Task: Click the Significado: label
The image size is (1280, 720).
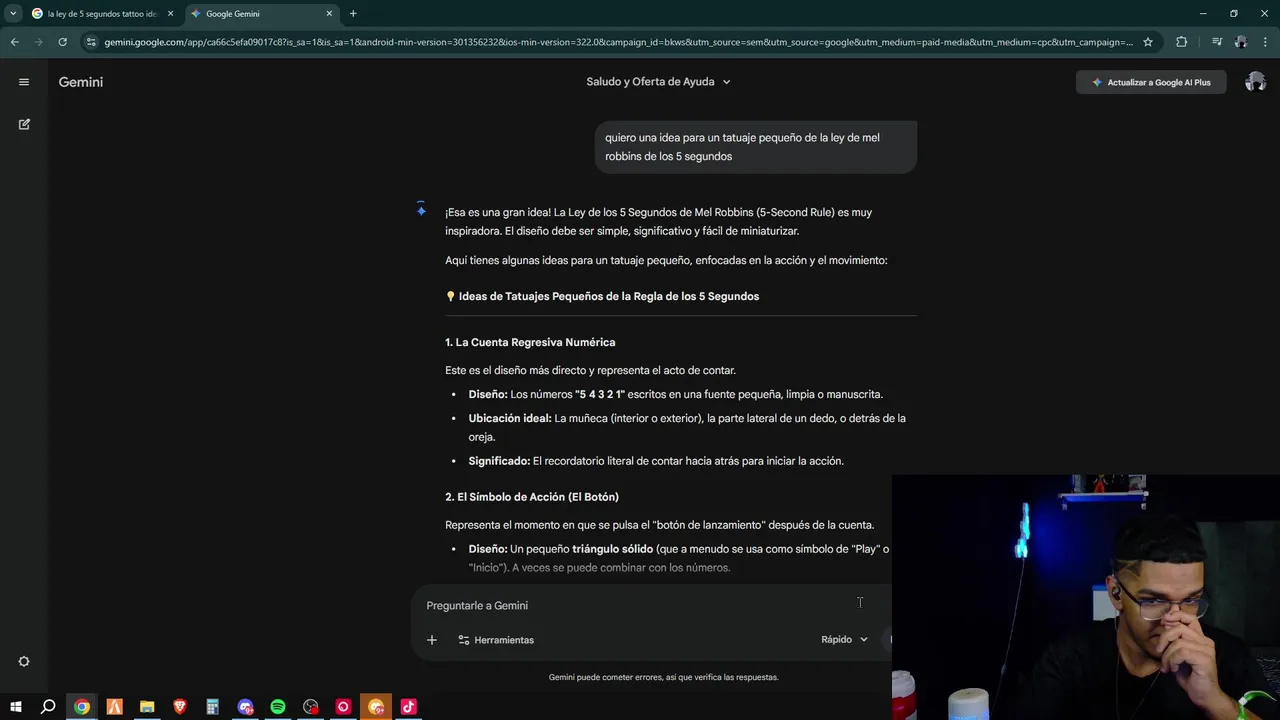Action: (499, 461)
